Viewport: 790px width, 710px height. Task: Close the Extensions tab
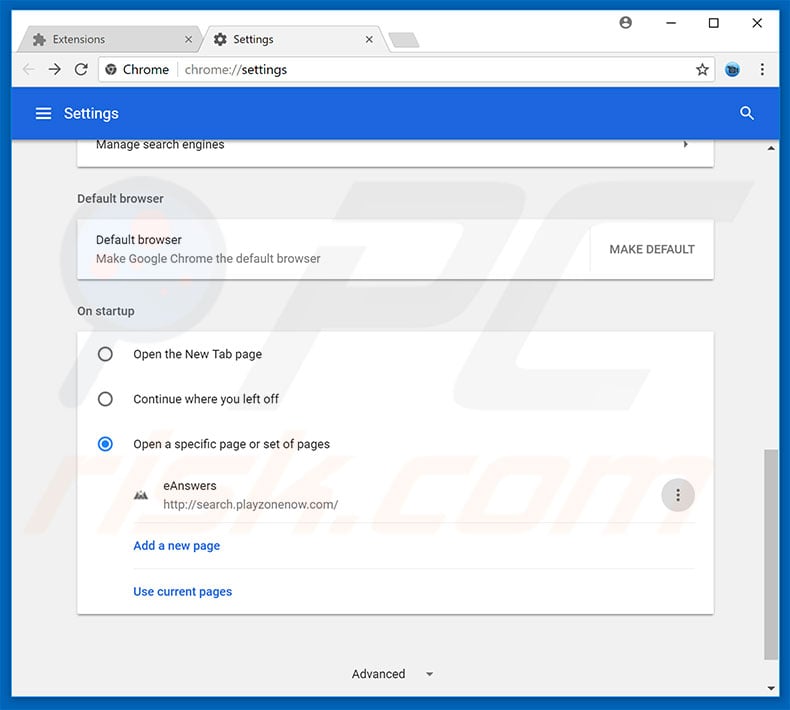[x=188, y=39]
